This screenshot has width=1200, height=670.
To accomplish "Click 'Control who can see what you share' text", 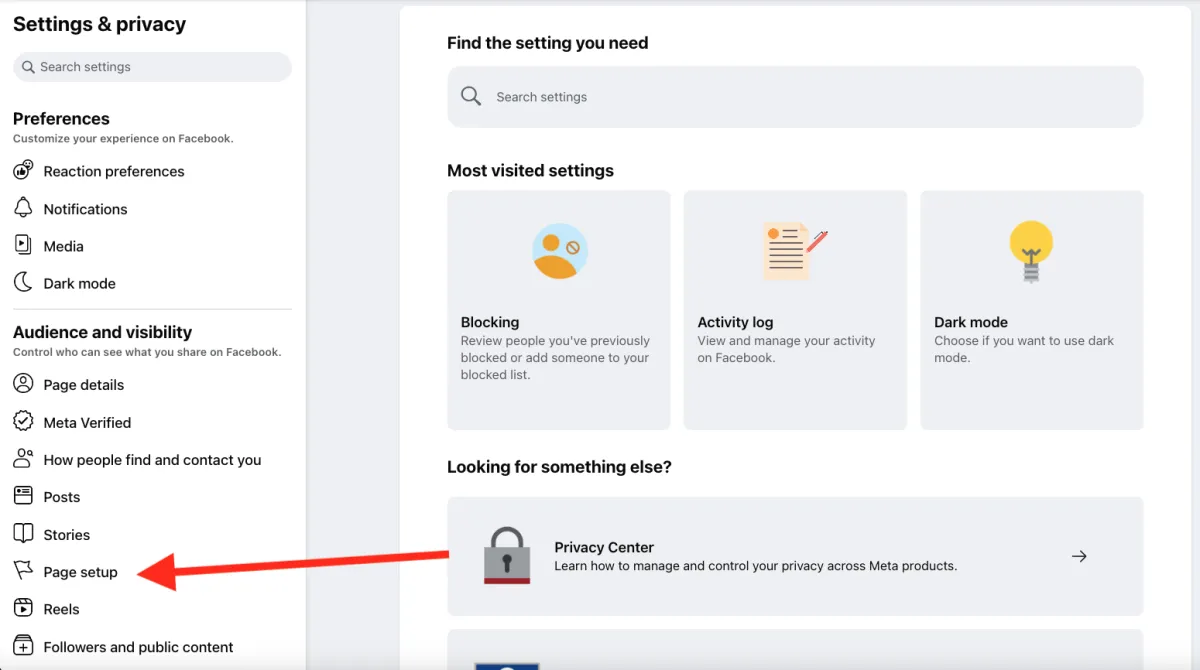I will click(147, 352).
